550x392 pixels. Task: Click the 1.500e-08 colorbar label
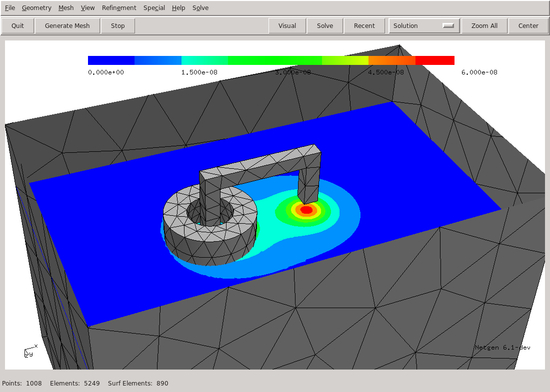[x=199, y=72]
